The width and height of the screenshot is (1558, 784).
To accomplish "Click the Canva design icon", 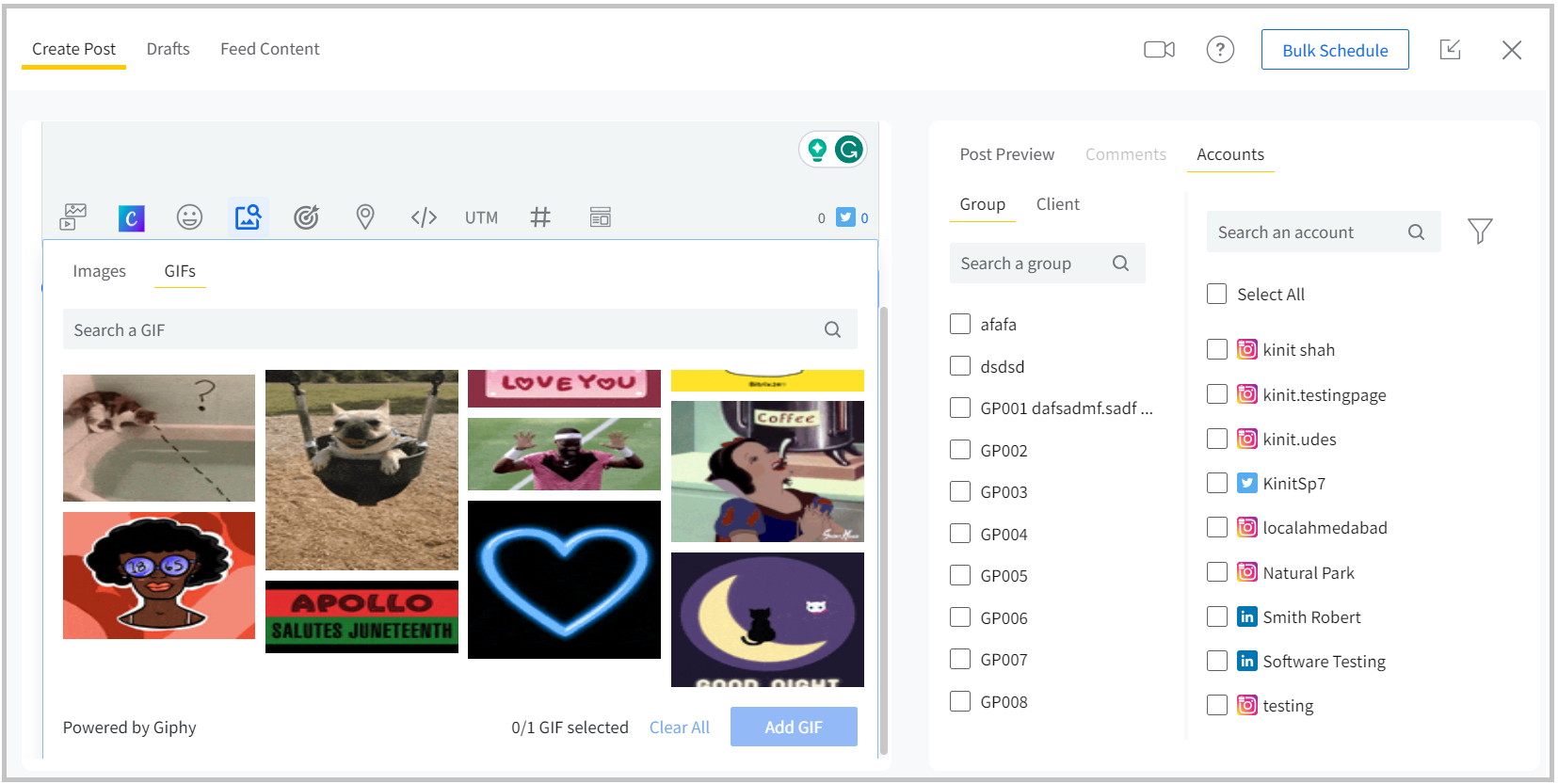I will pyautogui.click(x=131, y=218).
